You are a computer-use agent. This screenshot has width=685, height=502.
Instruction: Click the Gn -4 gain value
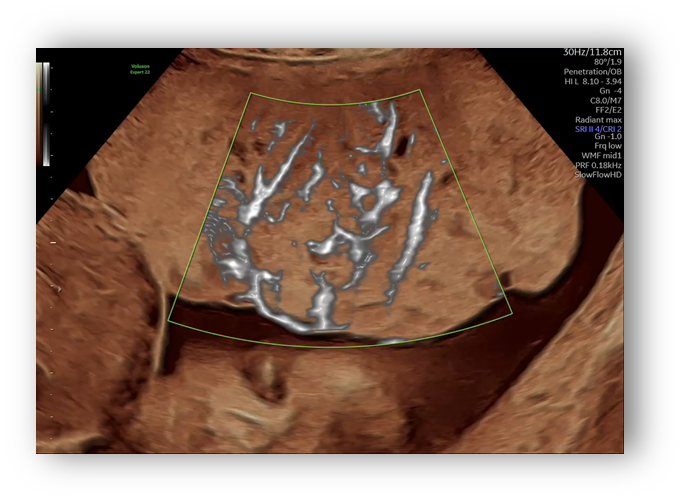610,95
